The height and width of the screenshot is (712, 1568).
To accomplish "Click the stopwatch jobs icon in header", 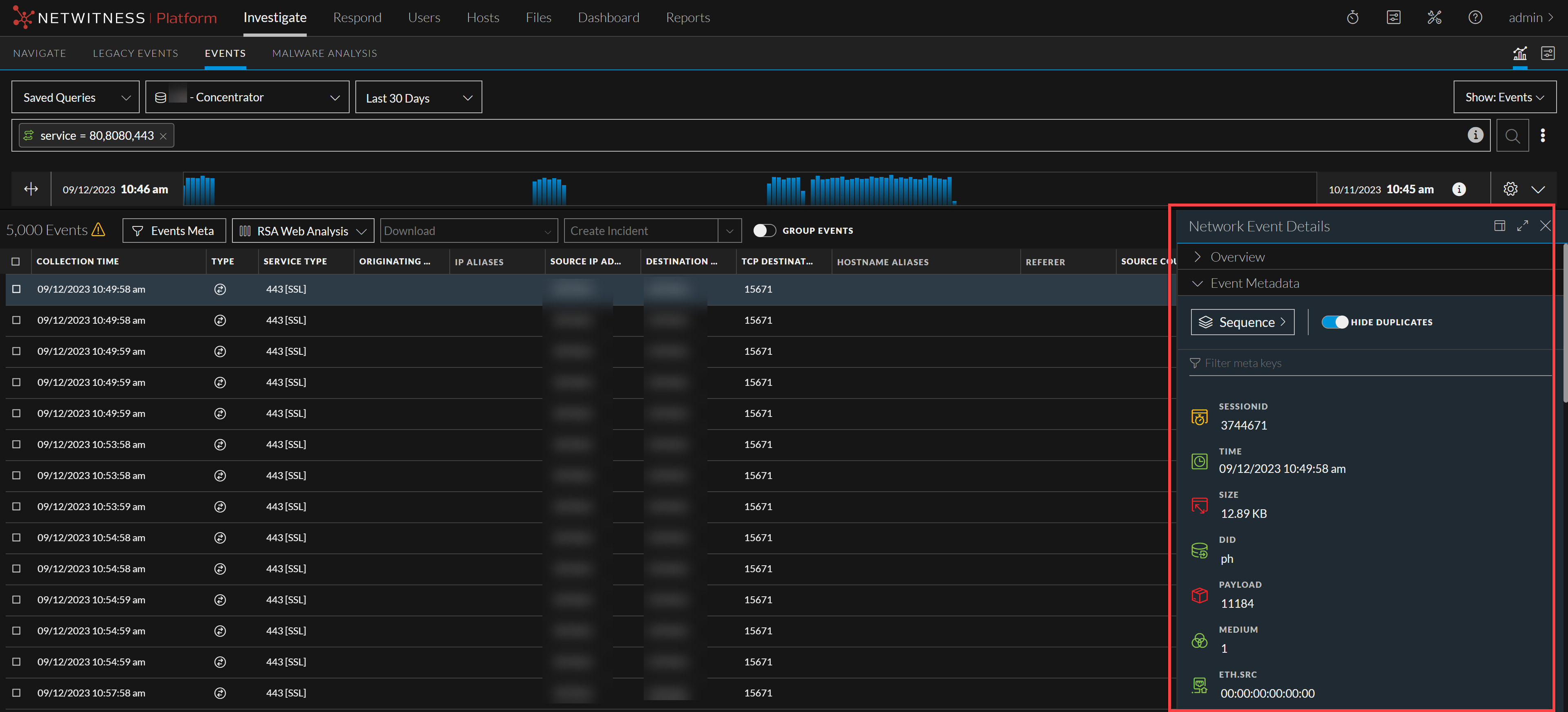I will coord(1352,18).
